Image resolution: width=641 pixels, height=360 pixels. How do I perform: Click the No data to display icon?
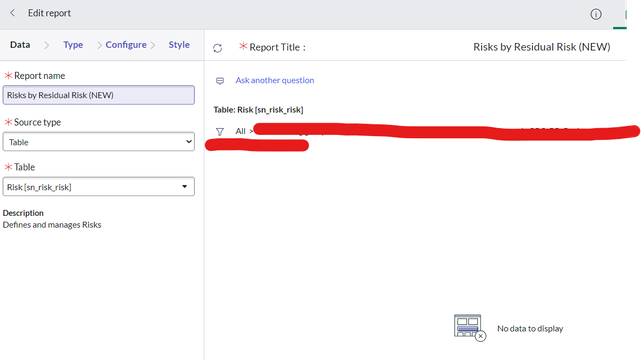tap(469, 327)
